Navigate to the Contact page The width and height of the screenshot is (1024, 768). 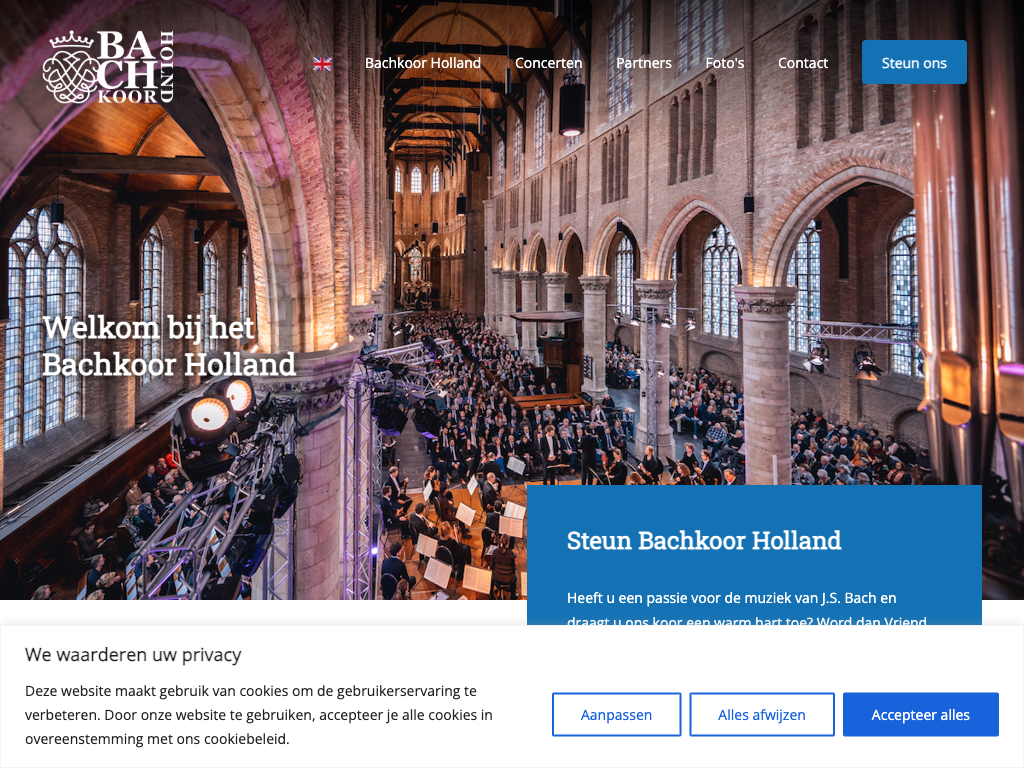click(x=803, y=63)
